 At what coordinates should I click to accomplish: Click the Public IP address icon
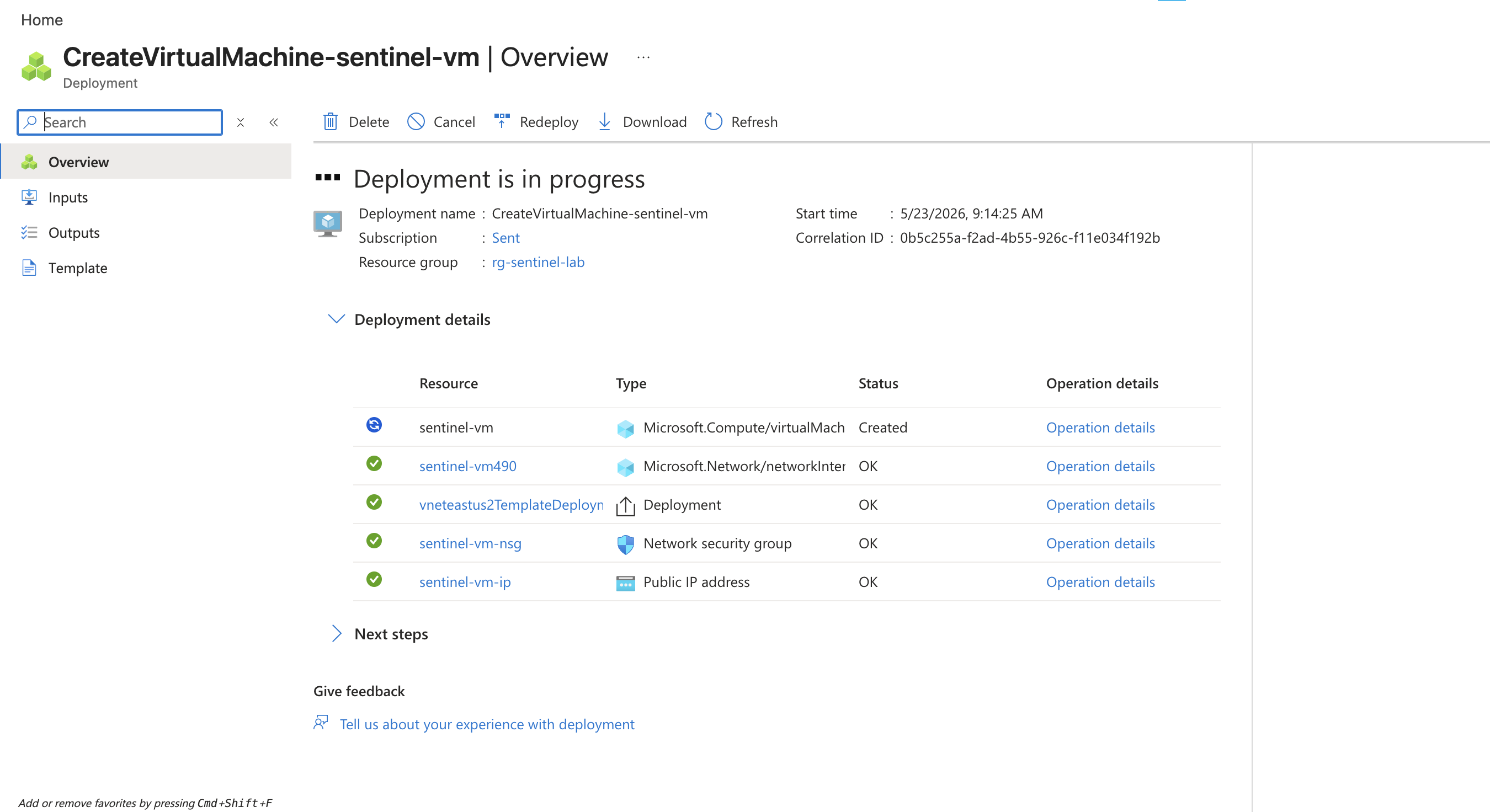click(625, 583)
